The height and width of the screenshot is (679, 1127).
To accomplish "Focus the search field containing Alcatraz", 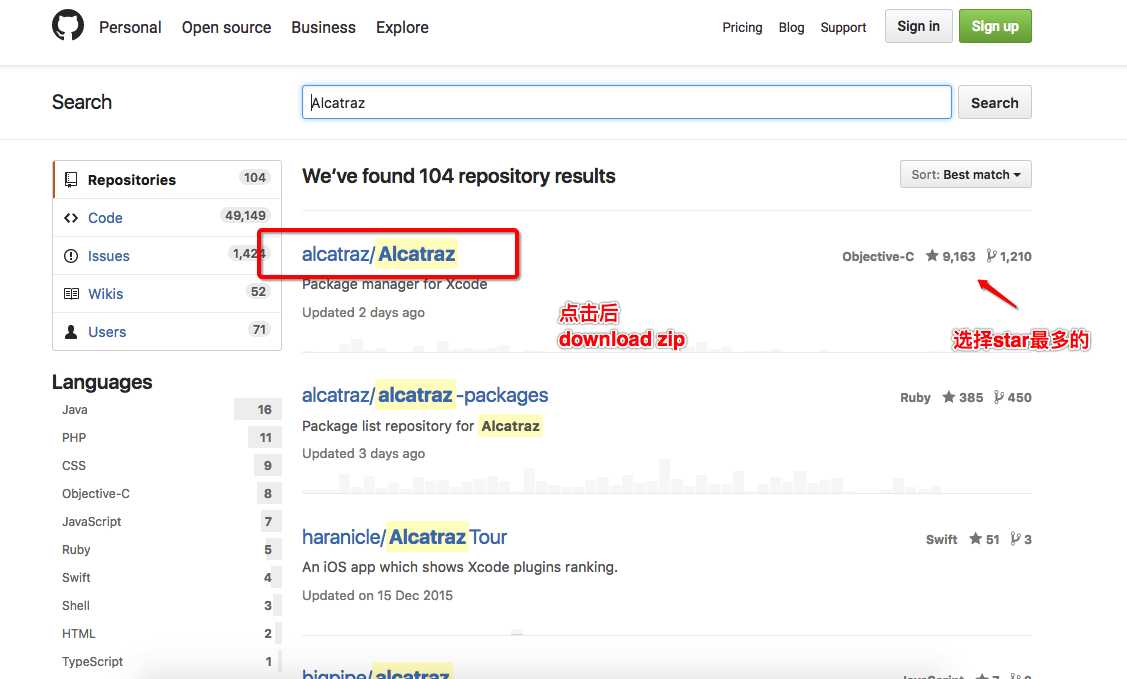I will click(627, 103).
